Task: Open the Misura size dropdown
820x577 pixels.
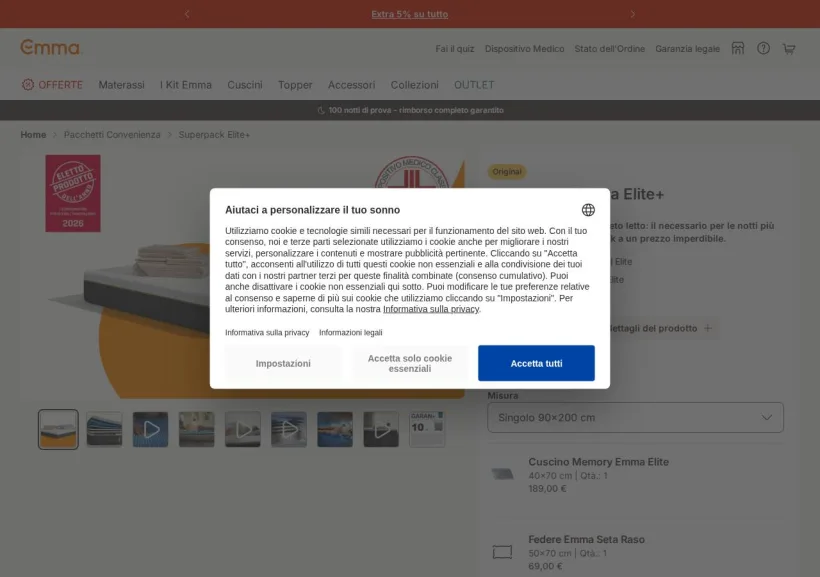Action: [635, 417]
